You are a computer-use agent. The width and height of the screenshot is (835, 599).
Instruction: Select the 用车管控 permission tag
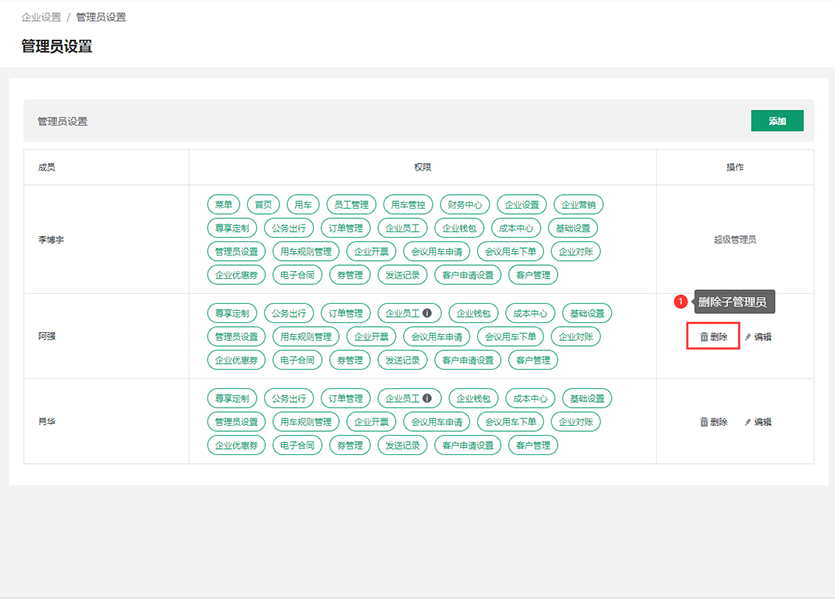click(x=408, y=204)
